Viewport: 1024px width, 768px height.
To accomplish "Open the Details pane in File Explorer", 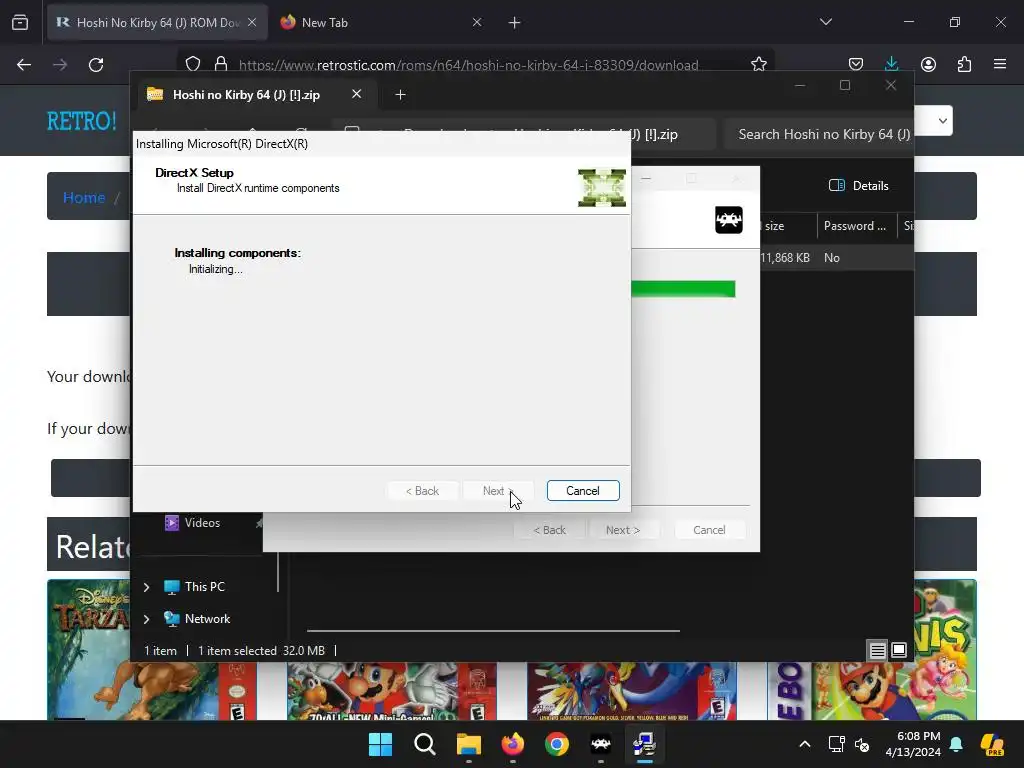I will pos(858,185).
